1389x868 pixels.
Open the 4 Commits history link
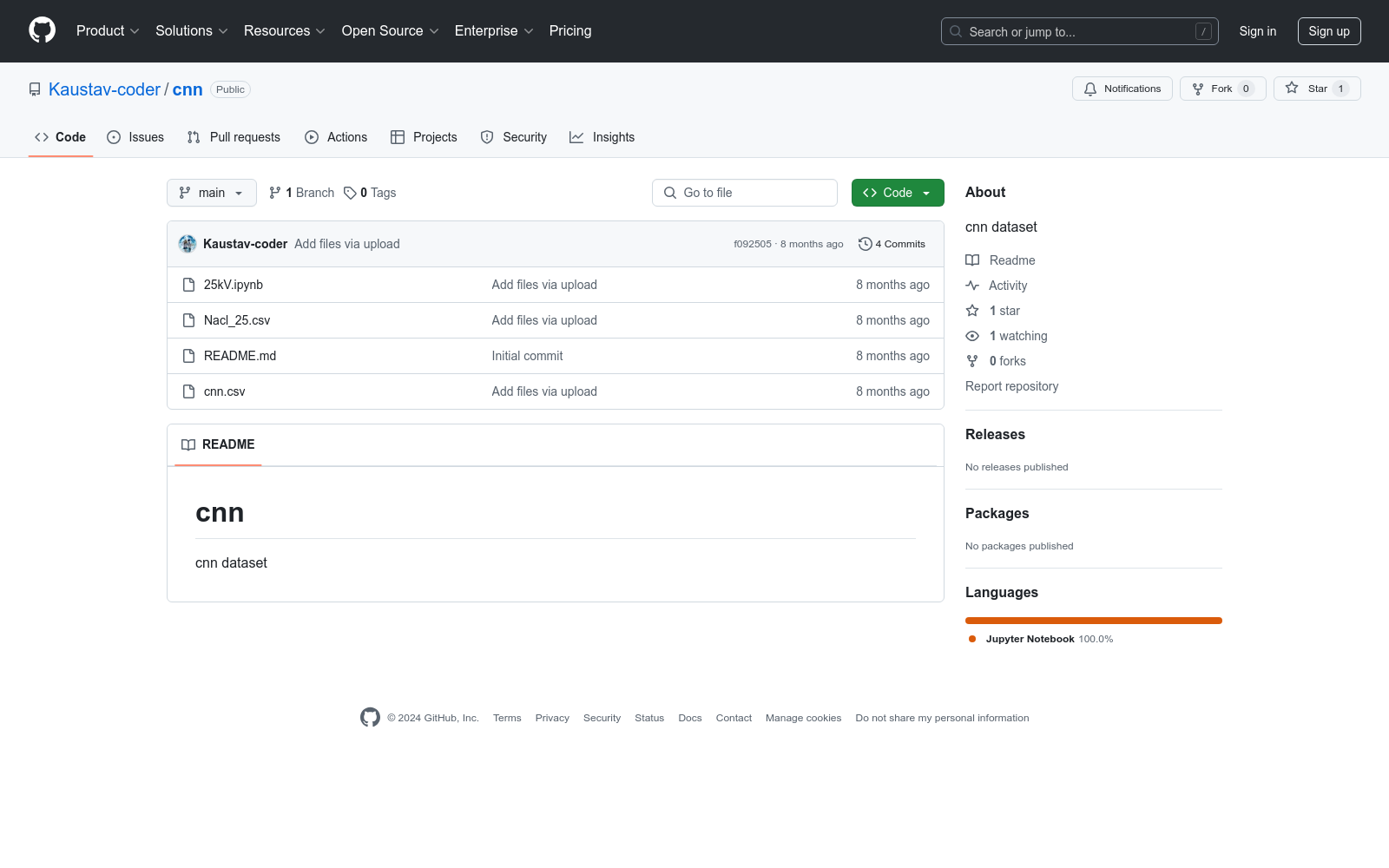pyautogui.click(x=892, y=244)
